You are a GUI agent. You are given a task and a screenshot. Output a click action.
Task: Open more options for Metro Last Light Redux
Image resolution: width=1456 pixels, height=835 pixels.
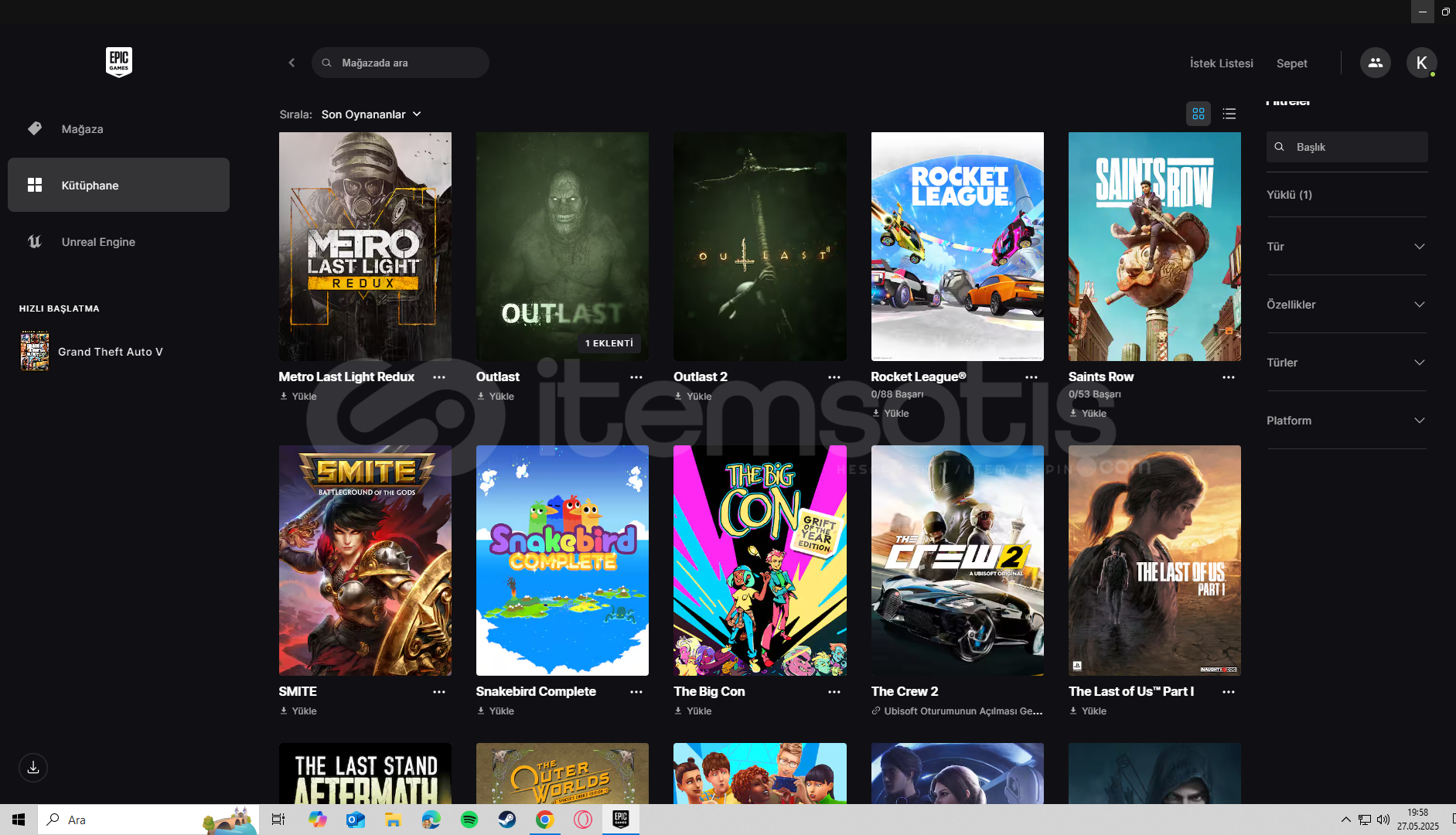tap(439, 377)
